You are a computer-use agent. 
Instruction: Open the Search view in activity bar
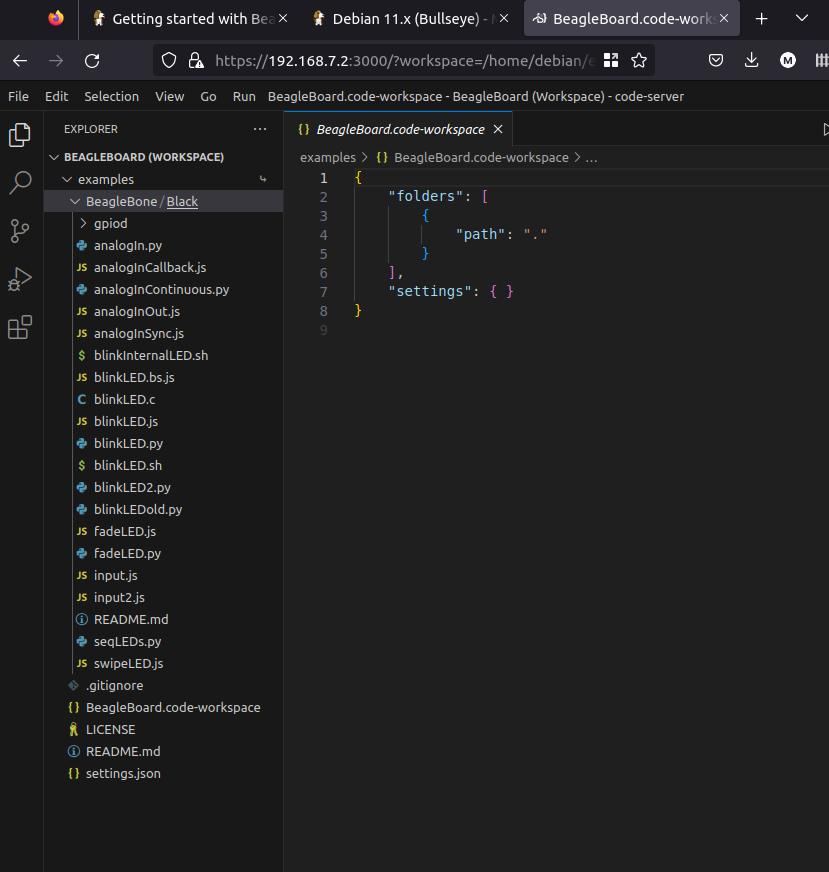click(x=20, y=183)
